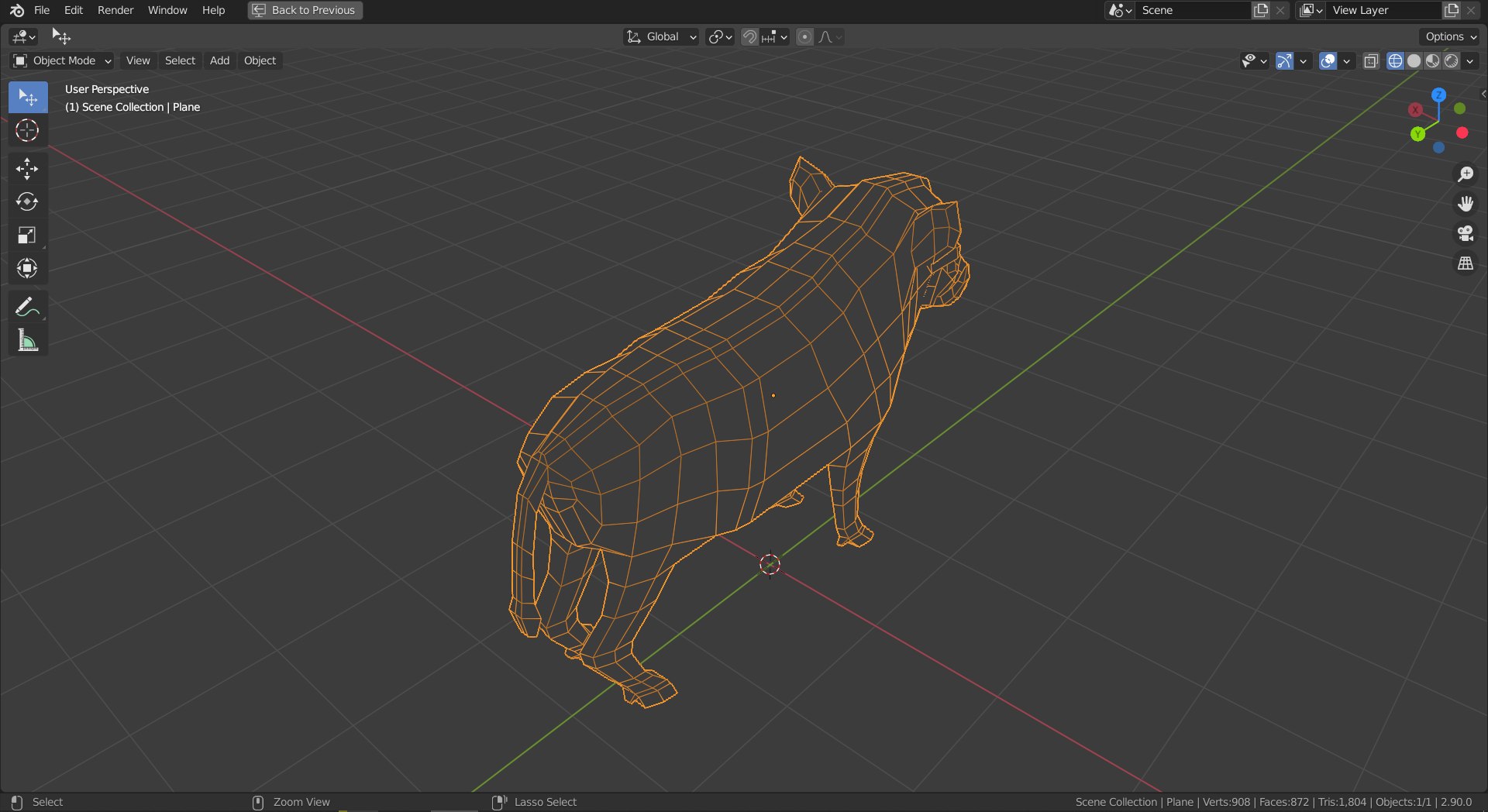Open the snapping options dropdown
Screen dimensions: 1488x812
(x=774, y=36)
